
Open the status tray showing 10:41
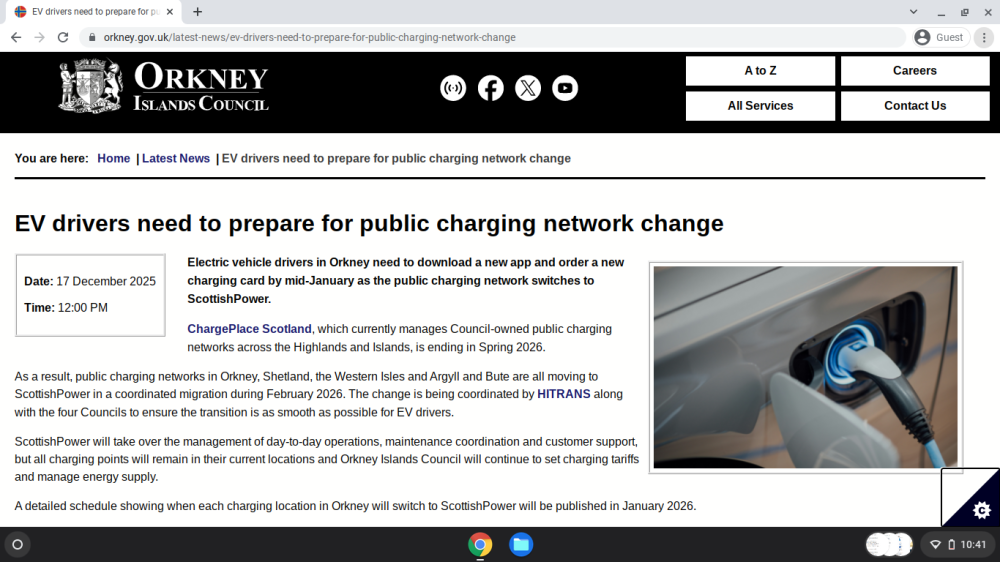tap(957, 545)
